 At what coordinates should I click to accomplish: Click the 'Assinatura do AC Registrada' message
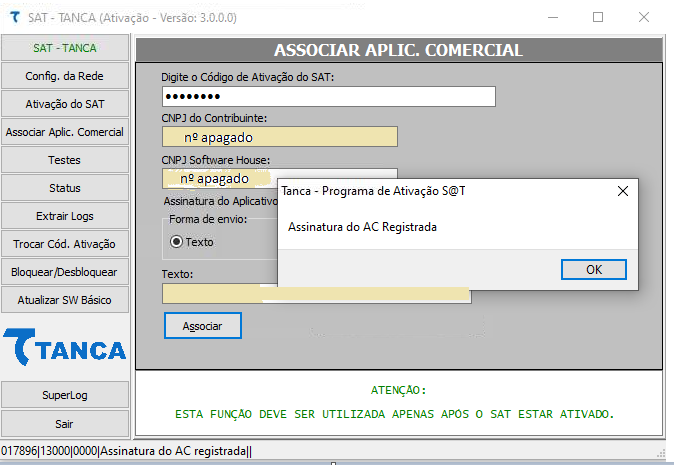[362, 227]
